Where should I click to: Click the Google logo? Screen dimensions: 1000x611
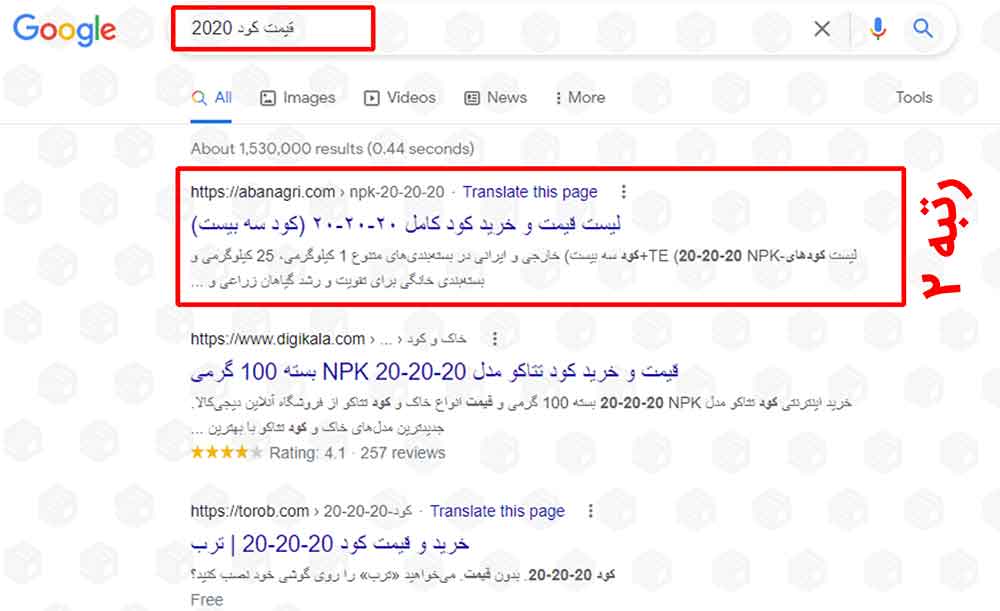(64, 30)
